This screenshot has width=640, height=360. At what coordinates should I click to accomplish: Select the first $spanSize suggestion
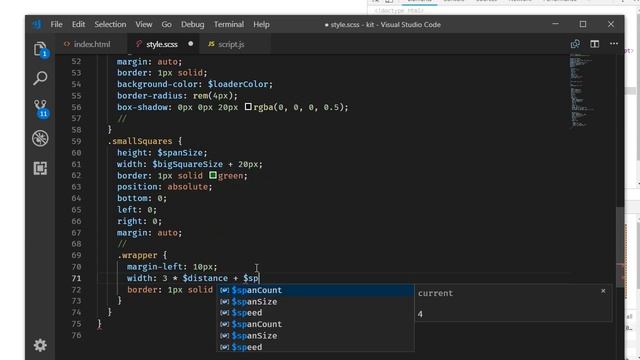pos(315,302)
